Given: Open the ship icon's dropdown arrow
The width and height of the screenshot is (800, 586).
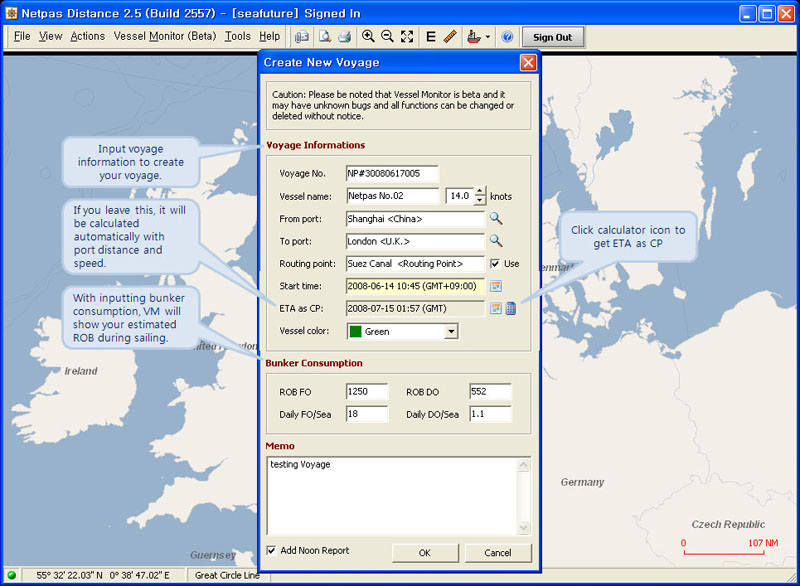Looking at the screenshot, I should click(x=488, y=37).
